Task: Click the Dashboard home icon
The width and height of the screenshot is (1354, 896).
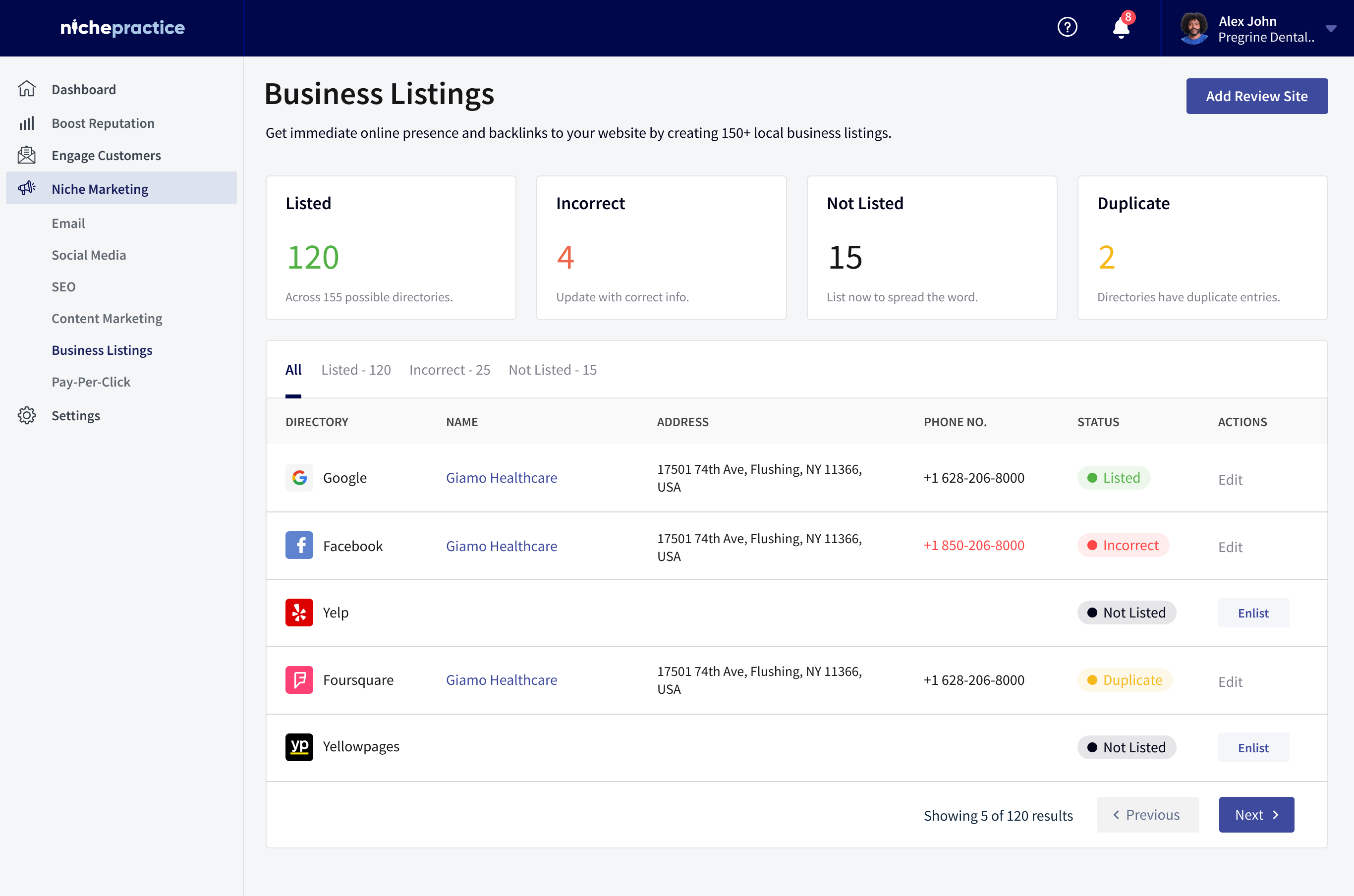Action: pyautogui.click(x=27, y=89)
